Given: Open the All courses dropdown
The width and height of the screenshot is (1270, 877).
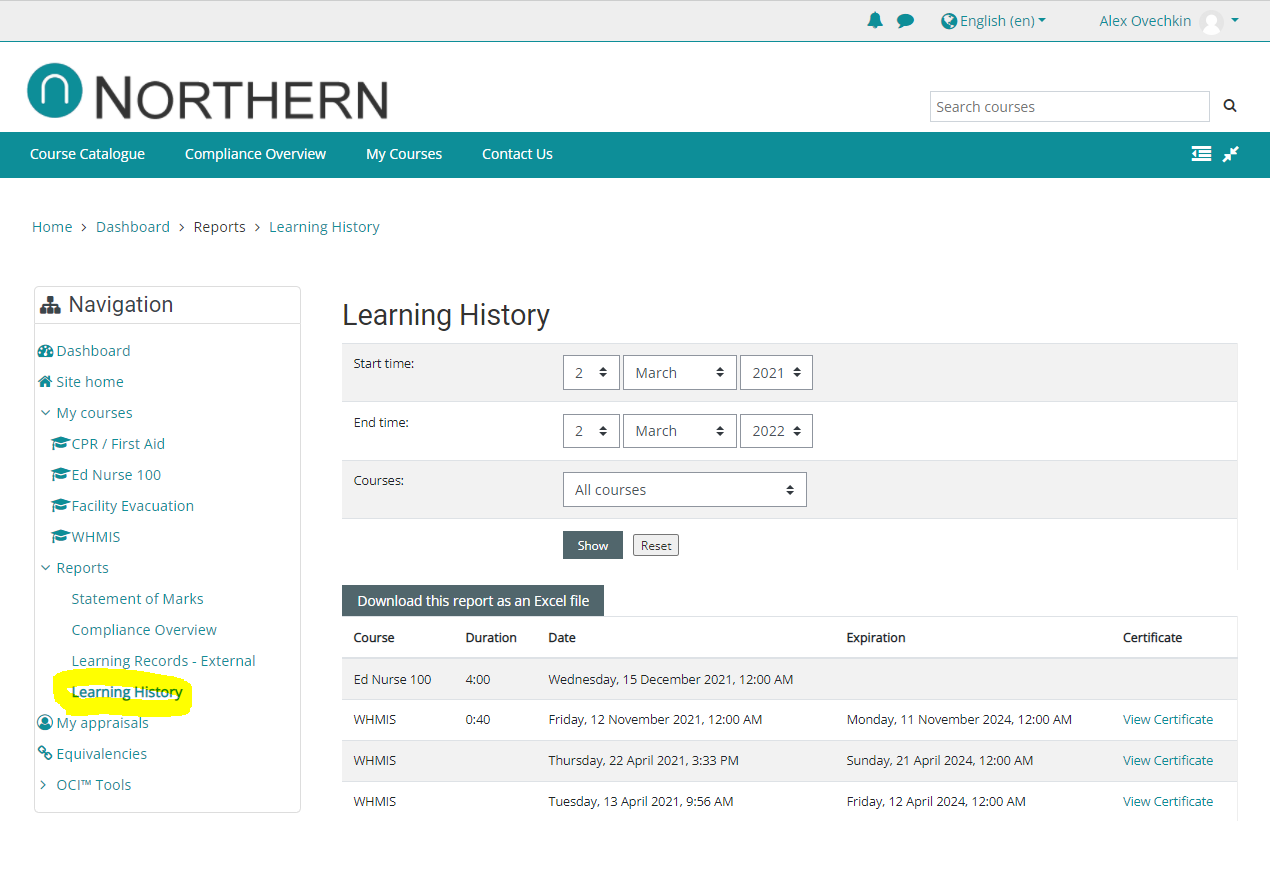Looking at the screenshot, I should coord(684,490).
